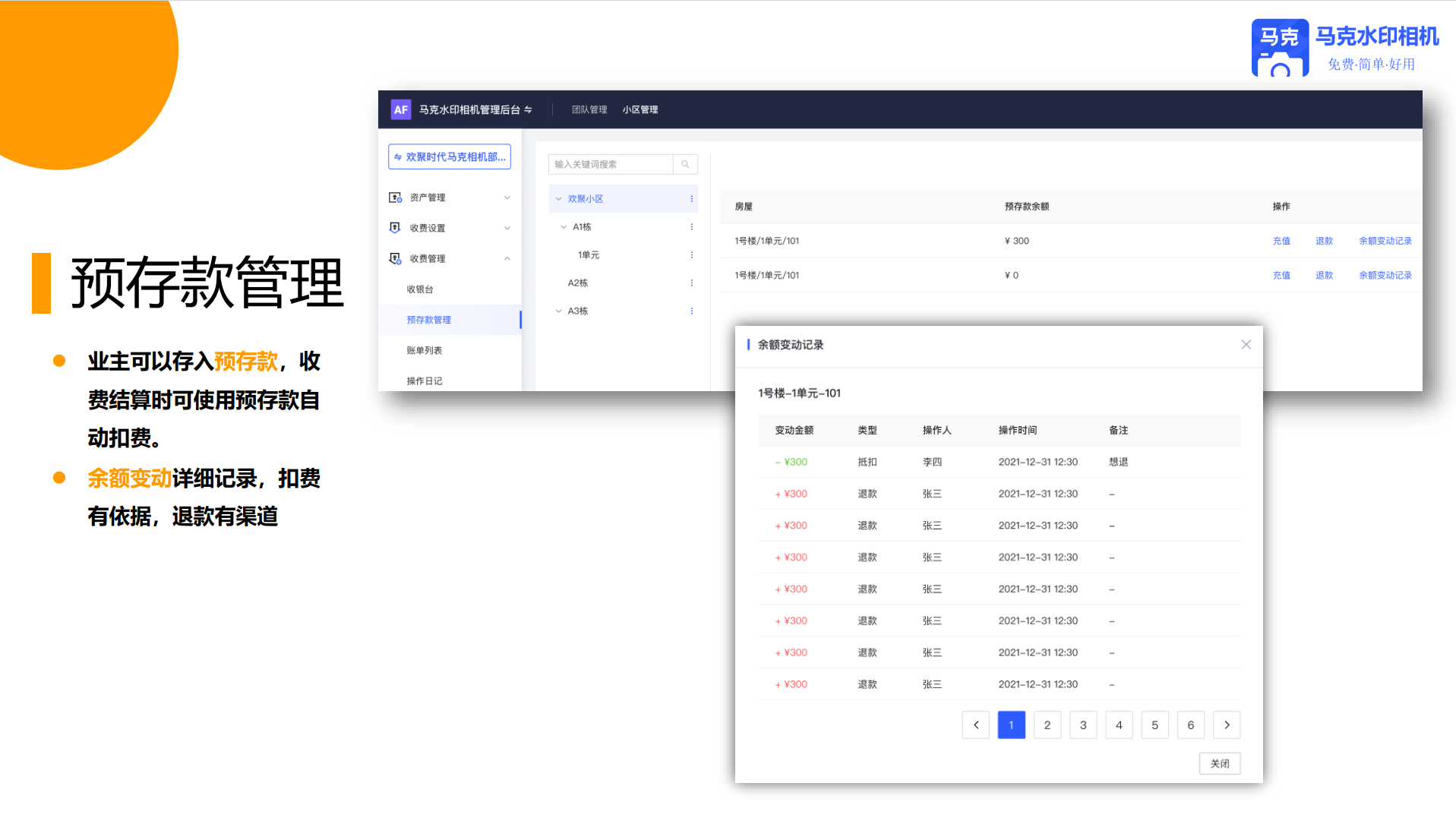Click the 预存款余额 column header
Viewport: 1456px width, 818px height.
(1027, 207)
